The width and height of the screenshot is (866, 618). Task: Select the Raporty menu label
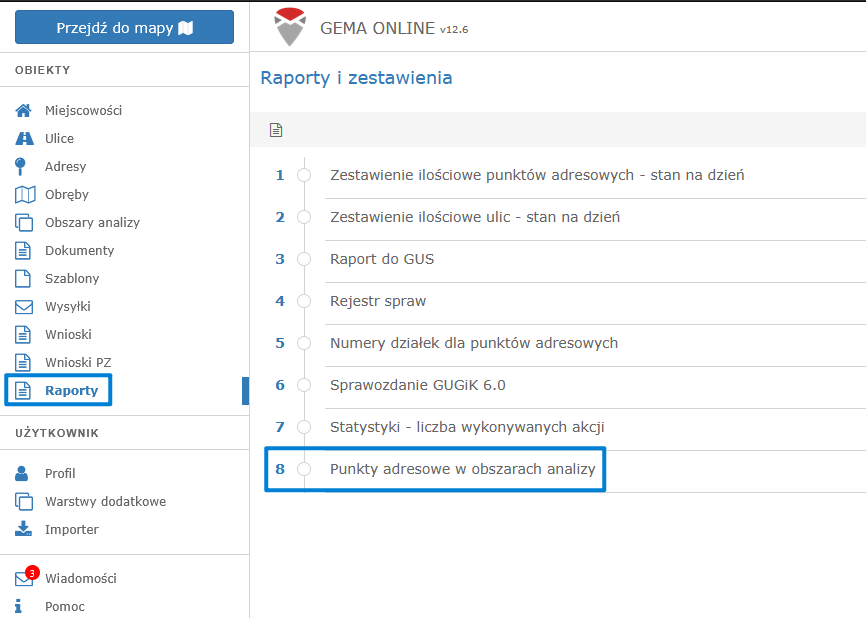coord(71,390)
